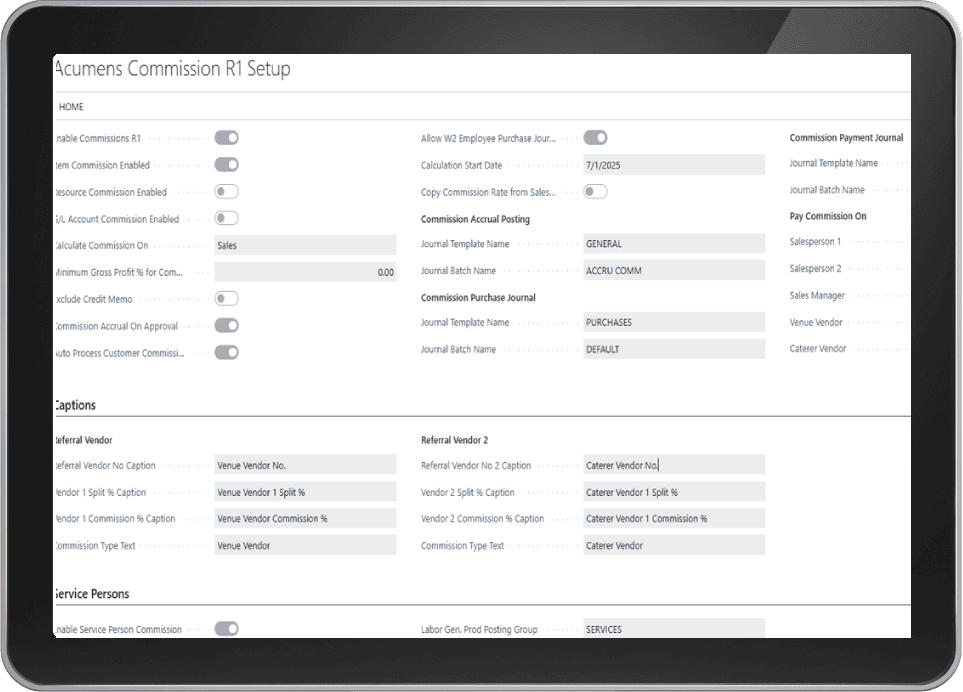Toggle Enable Service Person Commission switch

coord(226,629)
